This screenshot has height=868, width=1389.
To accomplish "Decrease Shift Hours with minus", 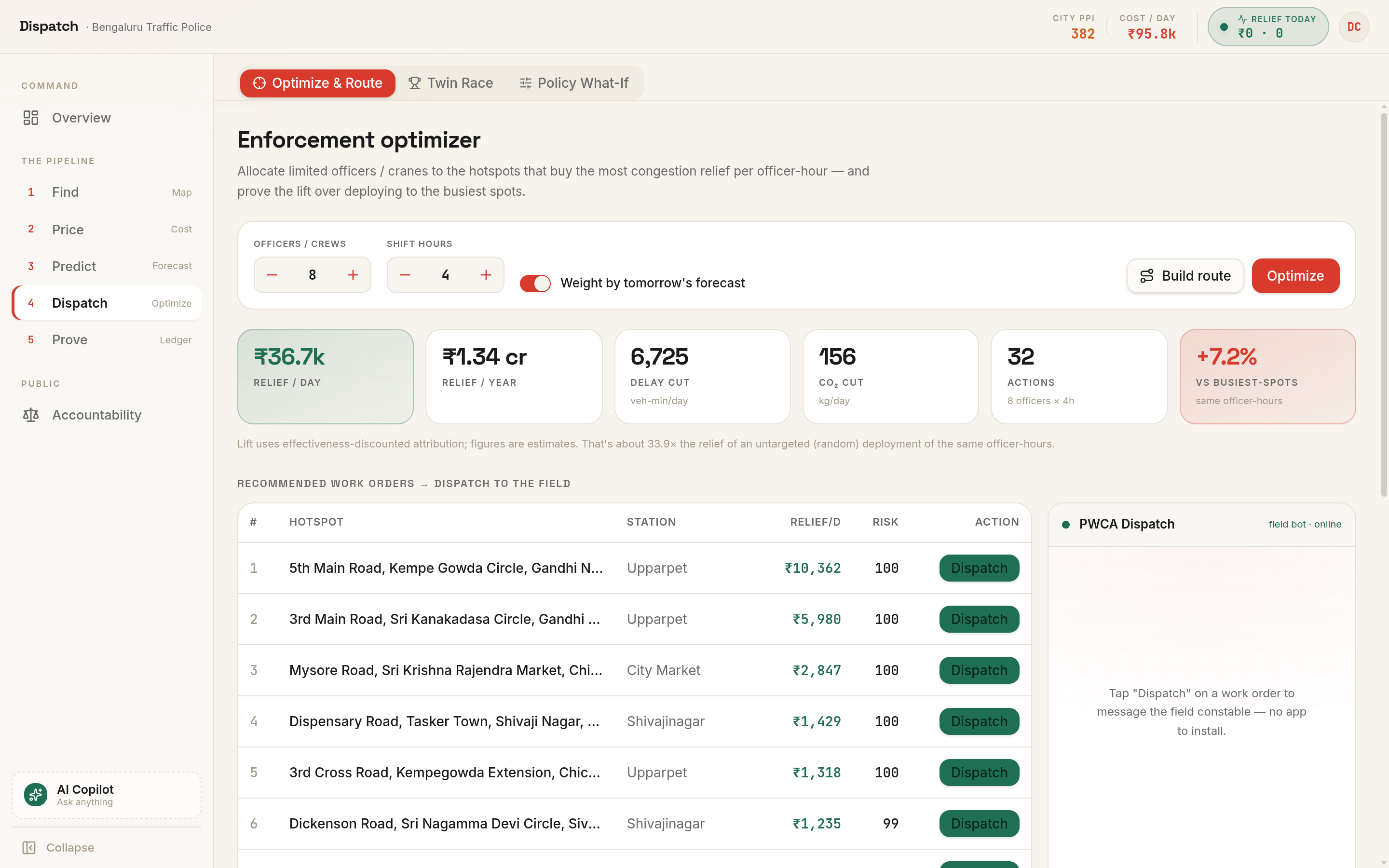I will click(x=405, y=275).
